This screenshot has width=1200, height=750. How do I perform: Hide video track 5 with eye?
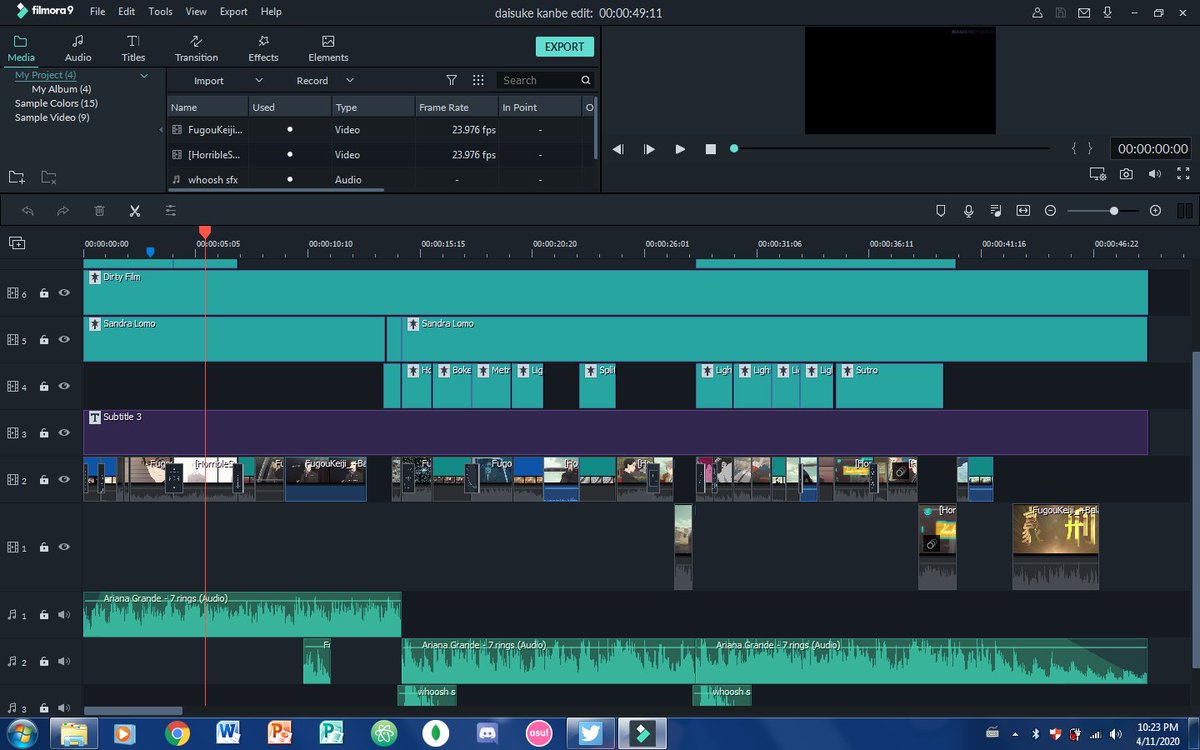point(64,339)
